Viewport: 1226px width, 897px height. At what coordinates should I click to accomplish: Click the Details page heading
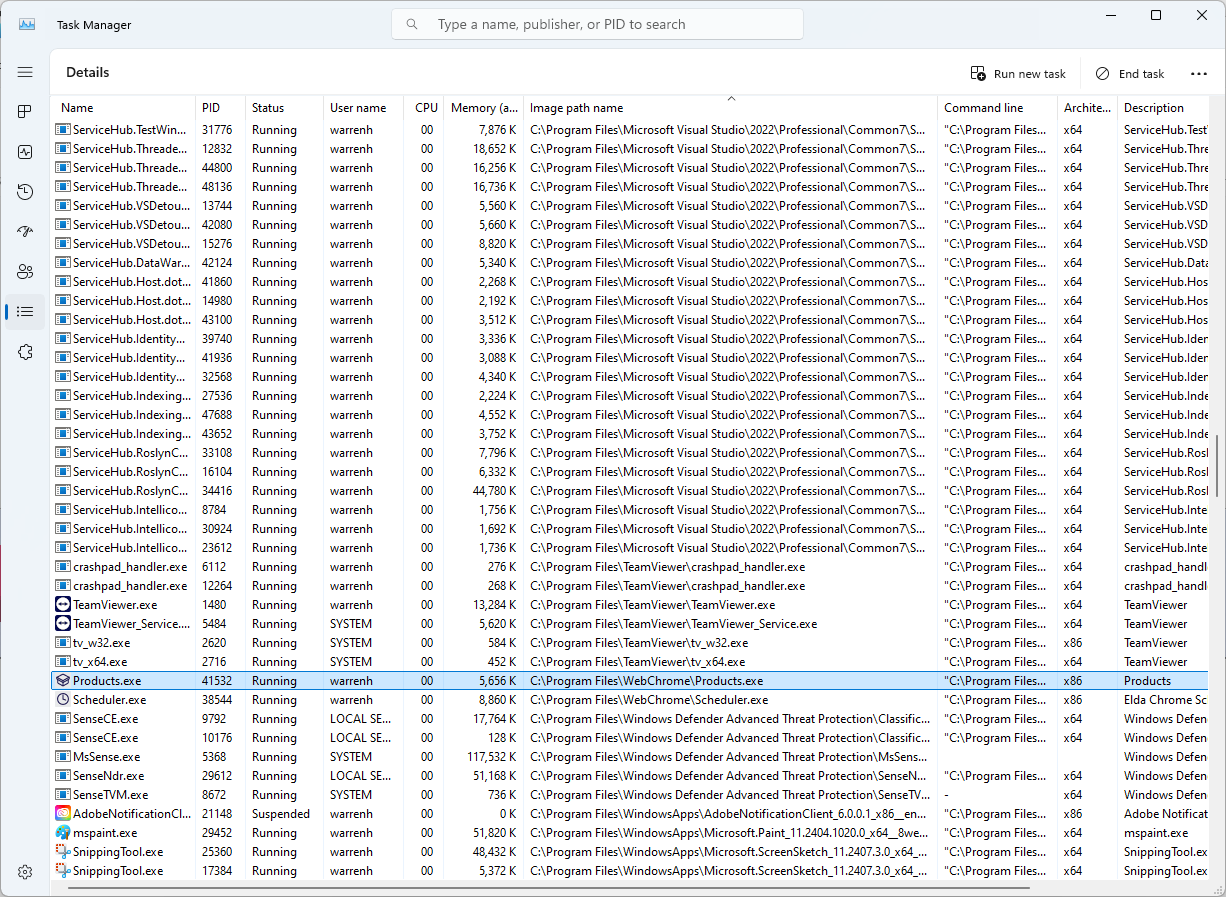[87, 72]
